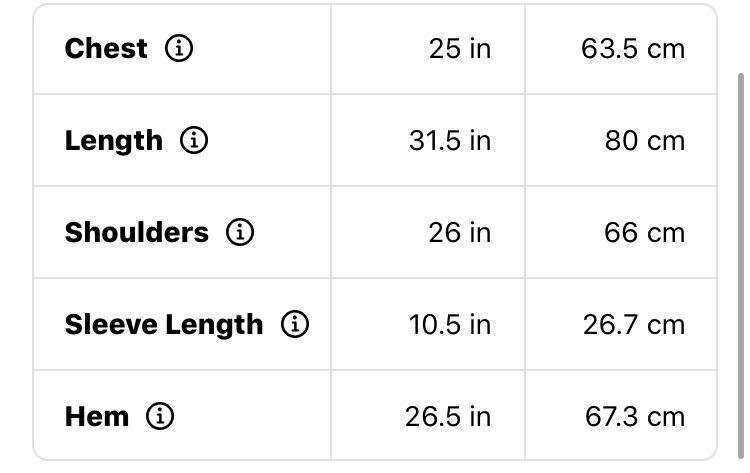Select the 25 in chest value
750x473 pixels.
[460, 49]
